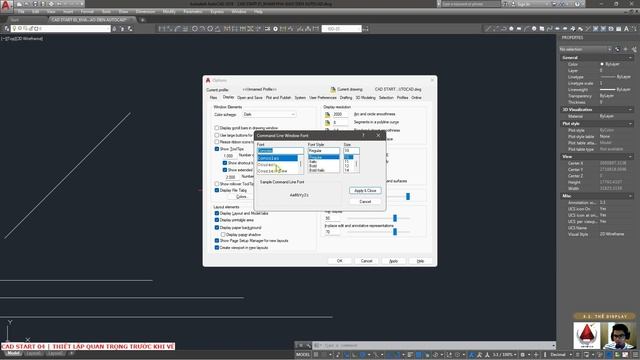The image size is (640, 360).
Task: Uncheck Show ToolTips checkbox
Action: 217,149
